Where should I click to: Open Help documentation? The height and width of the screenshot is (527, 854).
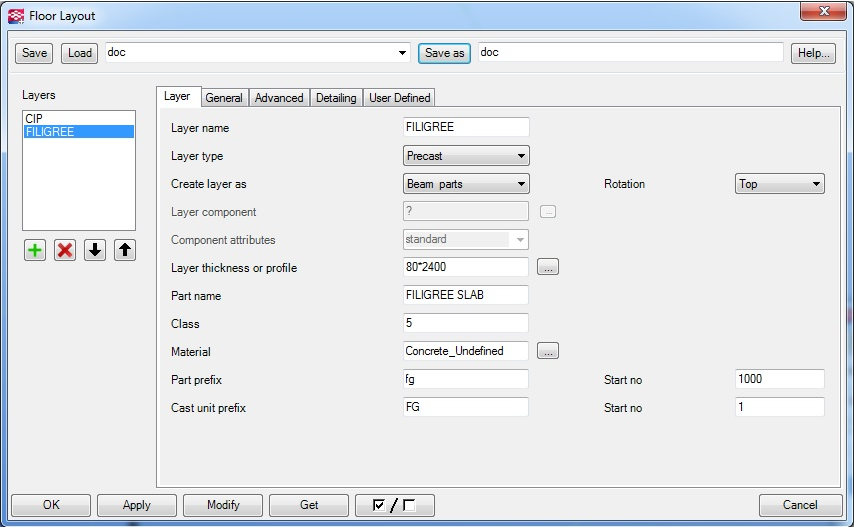[813, 53]
